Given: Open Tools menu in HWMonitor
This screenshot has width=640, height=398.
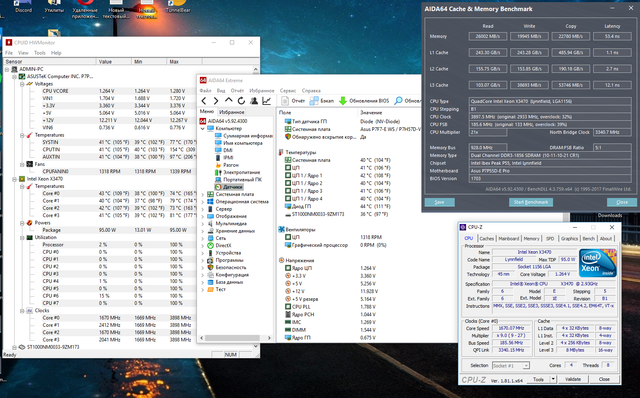Looking at the screenshot, I should tap(40, 53).
